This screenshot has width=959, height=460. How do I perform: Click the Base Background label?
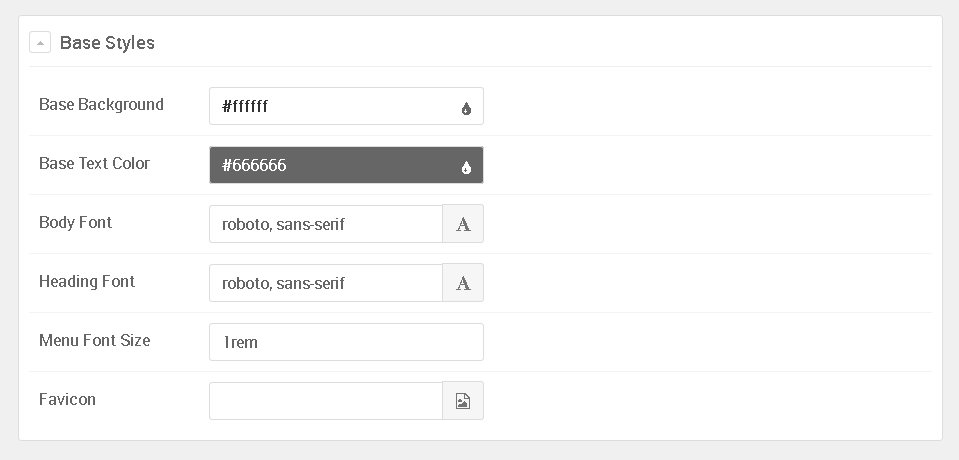101,104
